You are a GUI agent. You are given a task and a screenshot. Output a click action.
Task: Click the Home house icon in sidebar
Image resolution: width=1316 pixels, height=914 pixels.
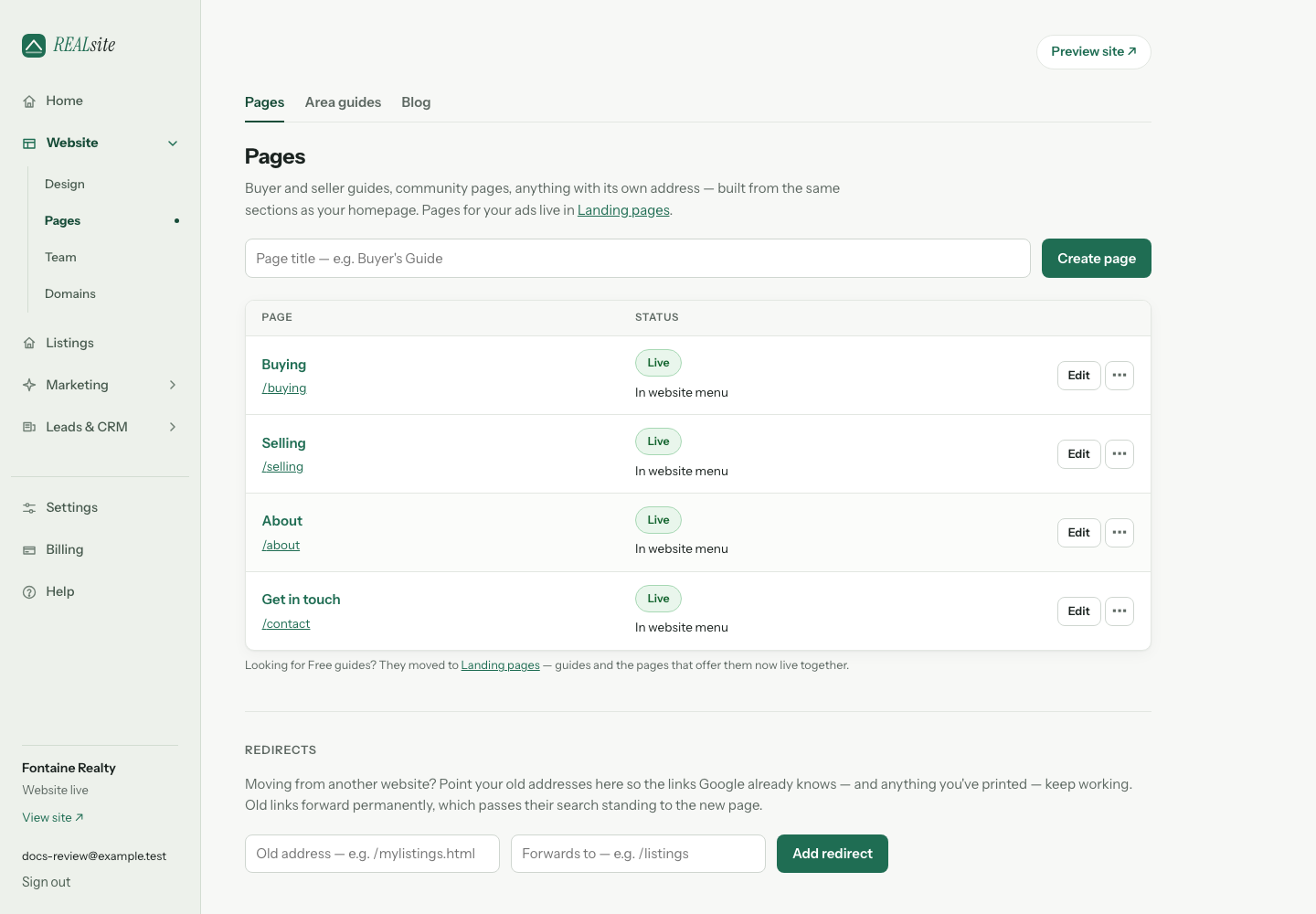29,101
